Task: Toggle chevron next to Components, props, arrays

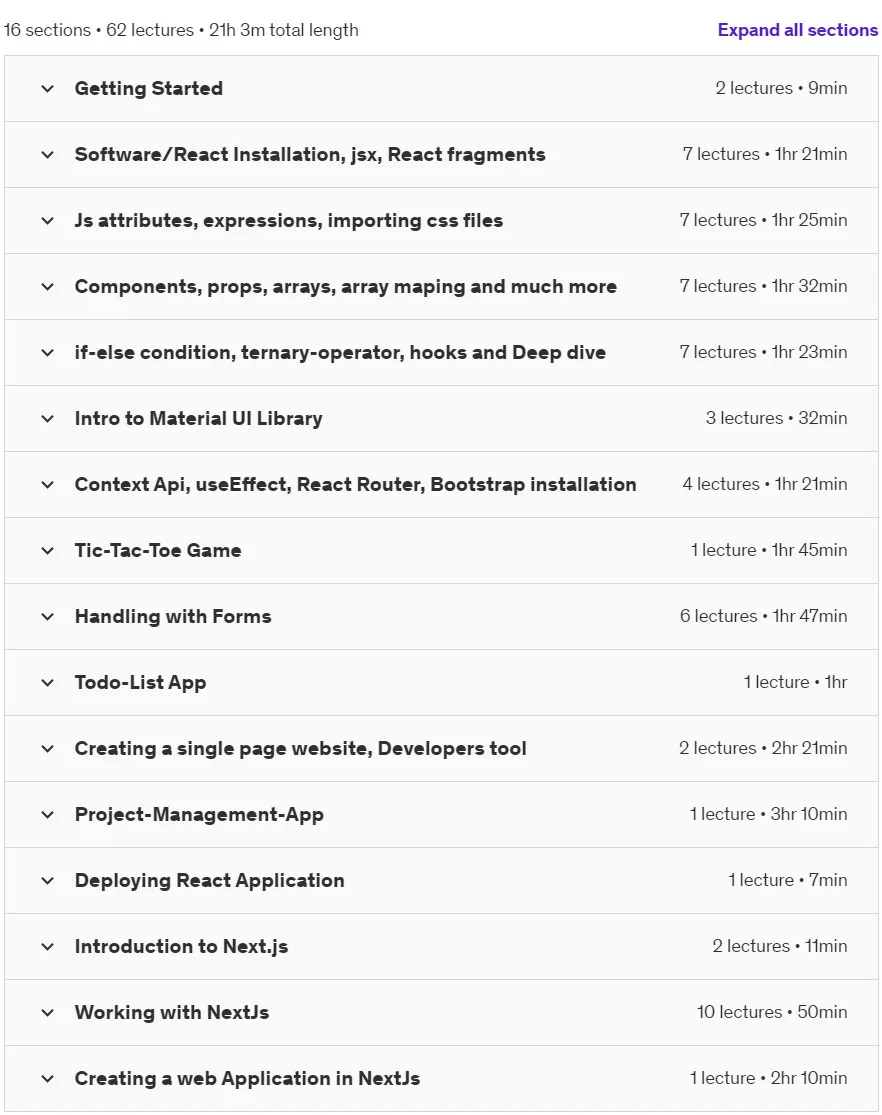Action: click(48, 287)
